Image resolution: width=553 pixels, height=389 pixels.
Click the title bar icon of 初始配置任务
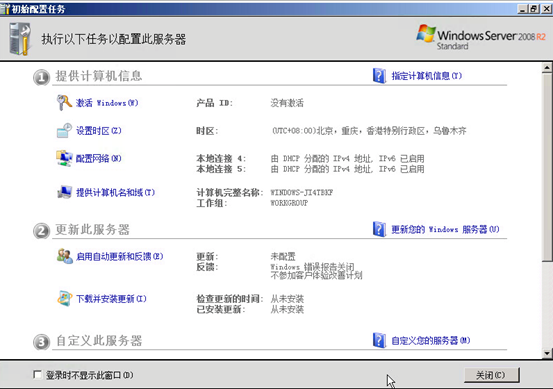click(5, 9)
